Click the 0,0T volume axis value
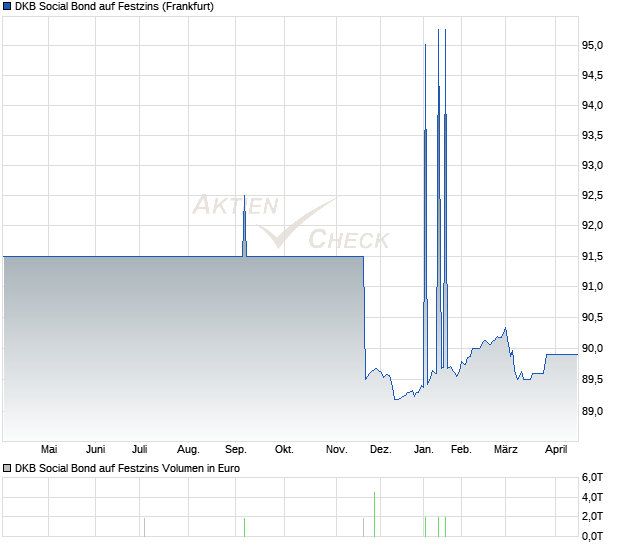The image size is (620, 546). (592, 536)
